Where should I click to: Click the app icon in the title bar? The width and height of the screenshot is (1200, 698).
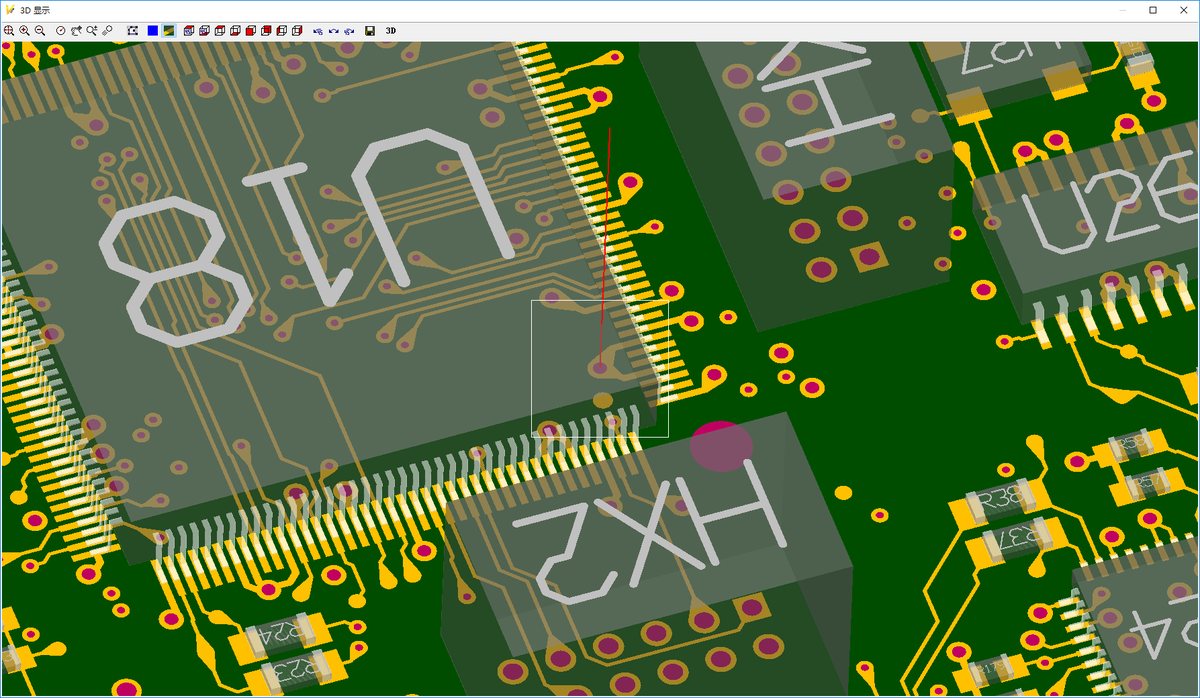point(11,10)
